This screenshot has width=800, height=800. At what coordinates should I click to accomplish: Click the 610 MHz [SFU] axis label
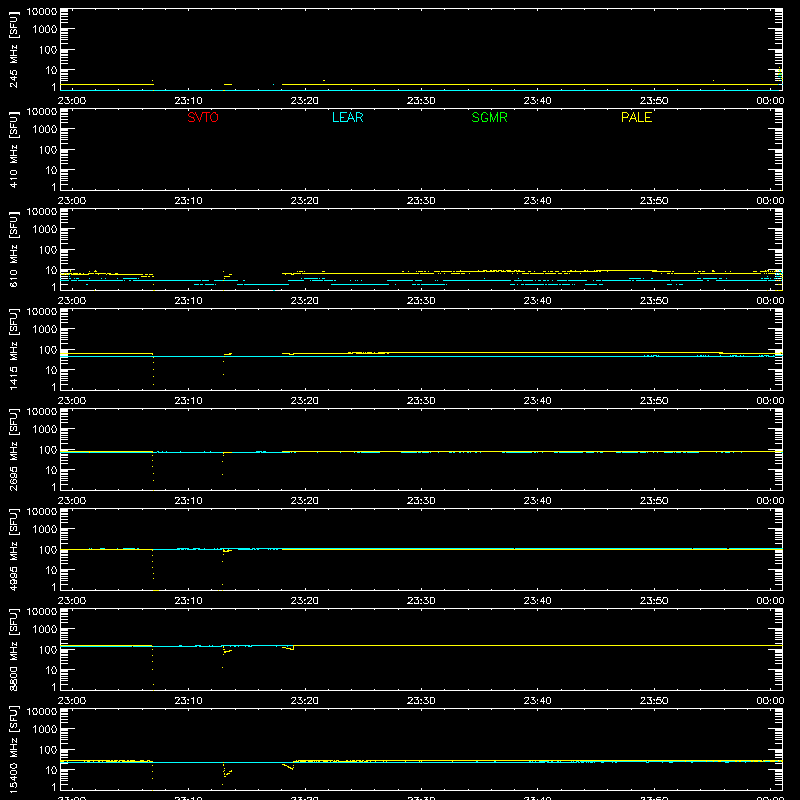(x=13, y=249)
